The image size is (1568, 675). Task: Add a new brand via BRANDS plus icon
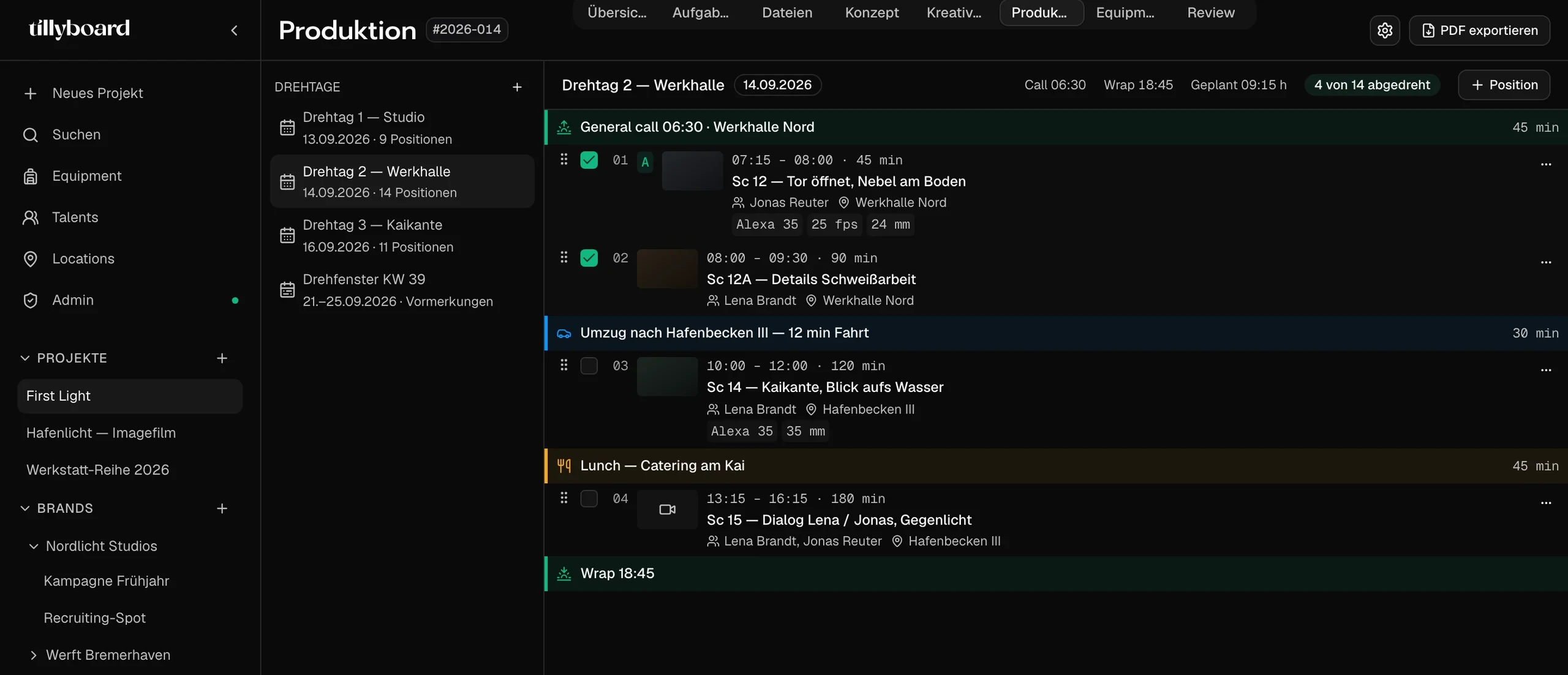pos(222,508)
